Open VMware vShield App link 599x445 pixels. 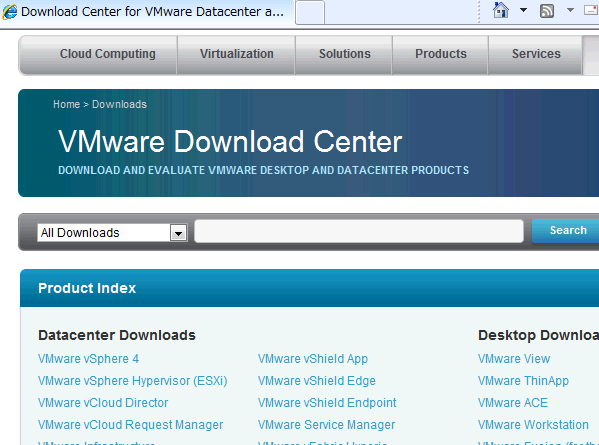[x=312, y=359]
